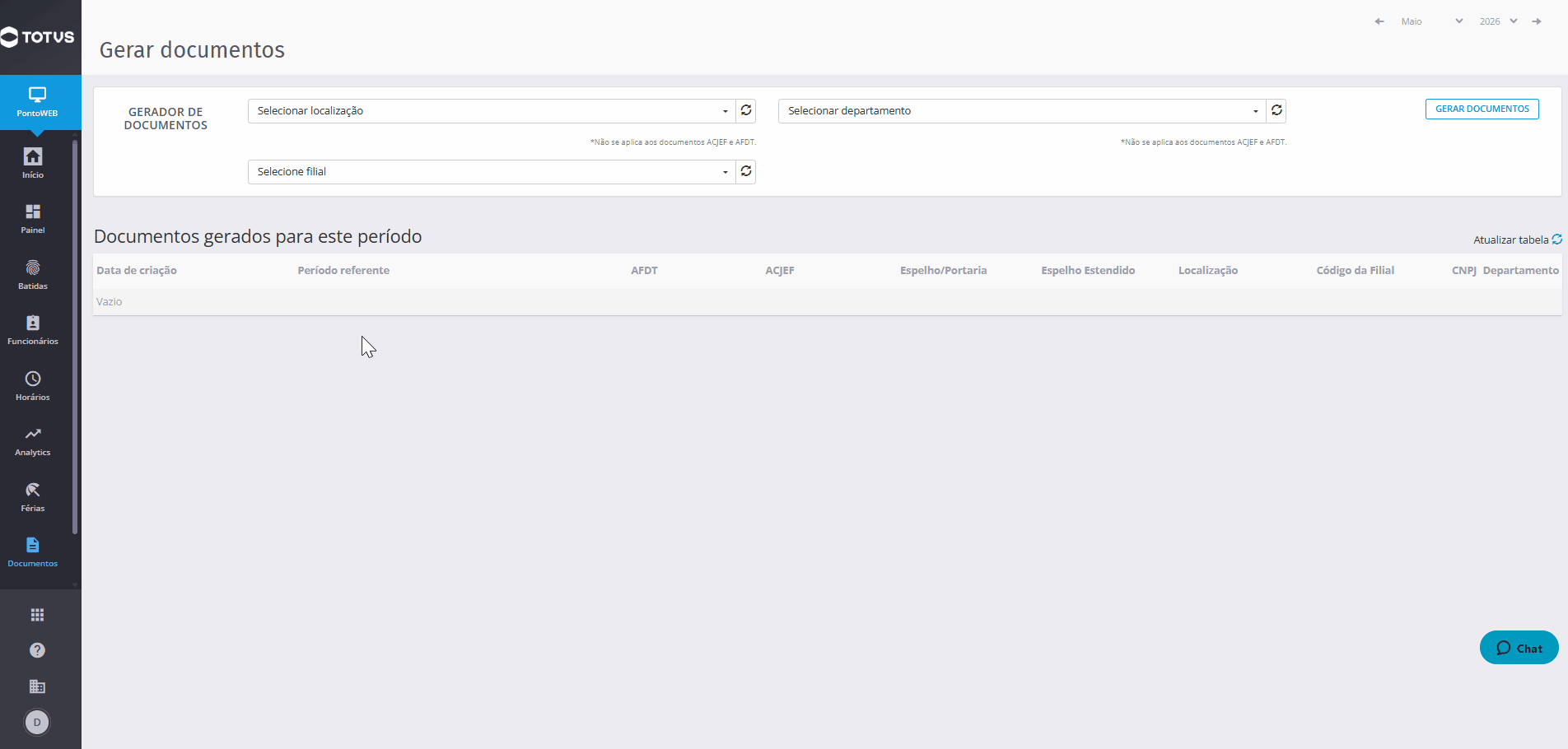Click Atualizar tabela link

tap(1518, 240)
